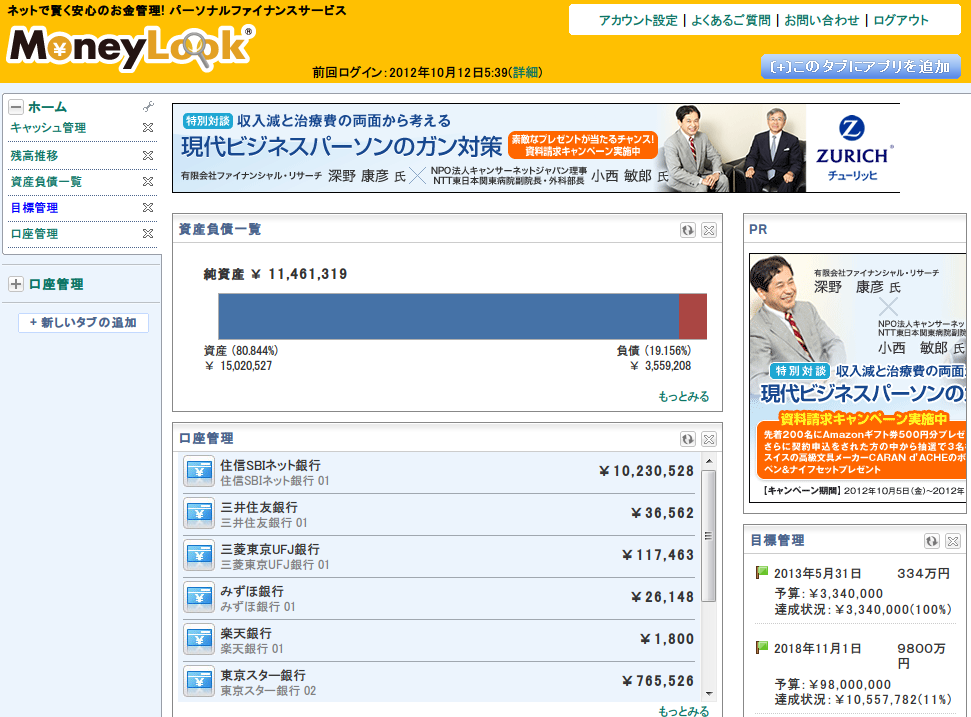The height and width of the screenshot is (717, 971).
Task: Open お問い合わせ in the header
Action: click(x=822, y=20)
